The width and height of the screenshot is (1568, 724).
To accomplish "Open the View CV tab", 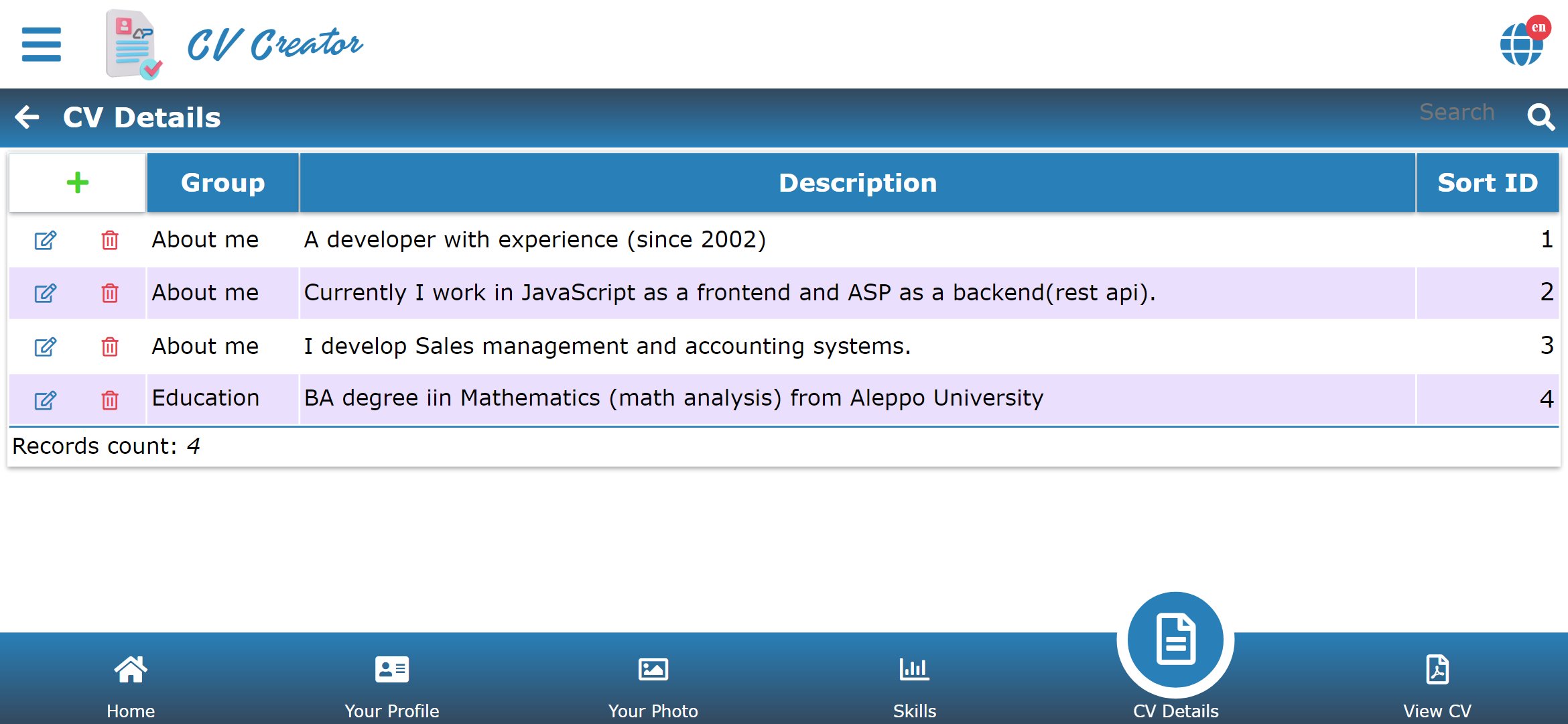I will [1437, 684].
